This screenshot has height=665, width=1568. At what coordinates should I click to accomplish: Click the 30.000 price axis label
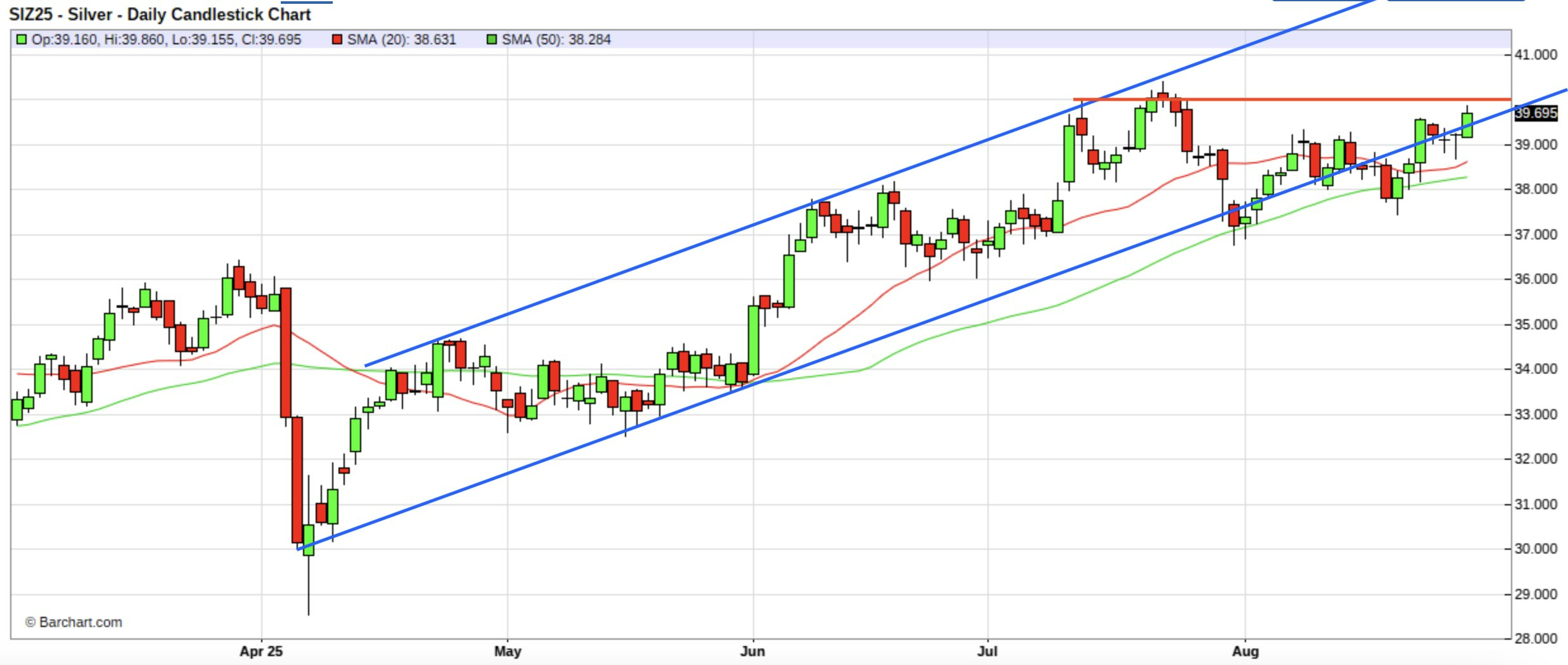click(x=1536, y=549)
